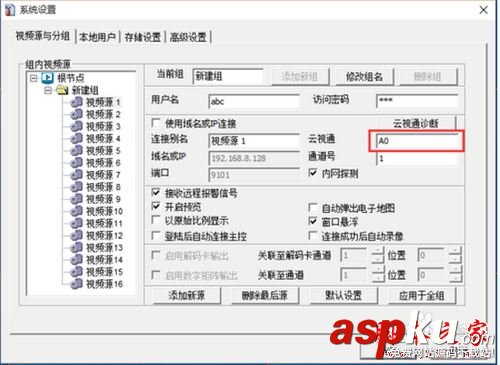Enable 连接成功后自动录像 checkbox
500x365 pixels.
pos(313,236)
